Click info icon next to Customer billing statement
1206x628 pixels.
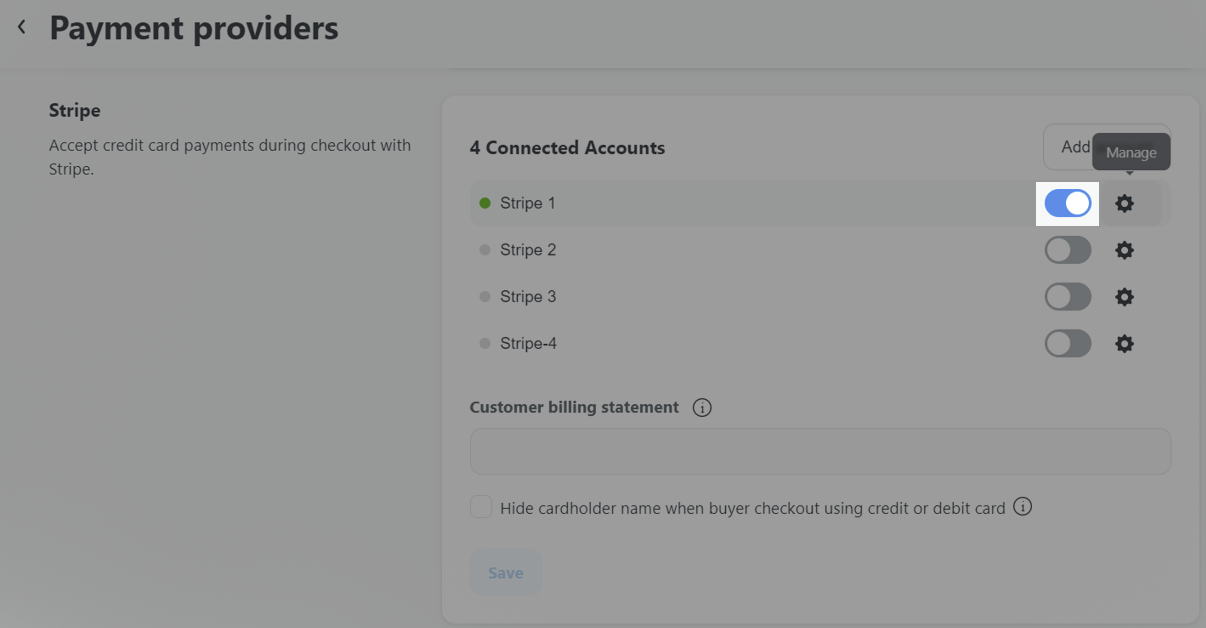(x=702, y=408)
